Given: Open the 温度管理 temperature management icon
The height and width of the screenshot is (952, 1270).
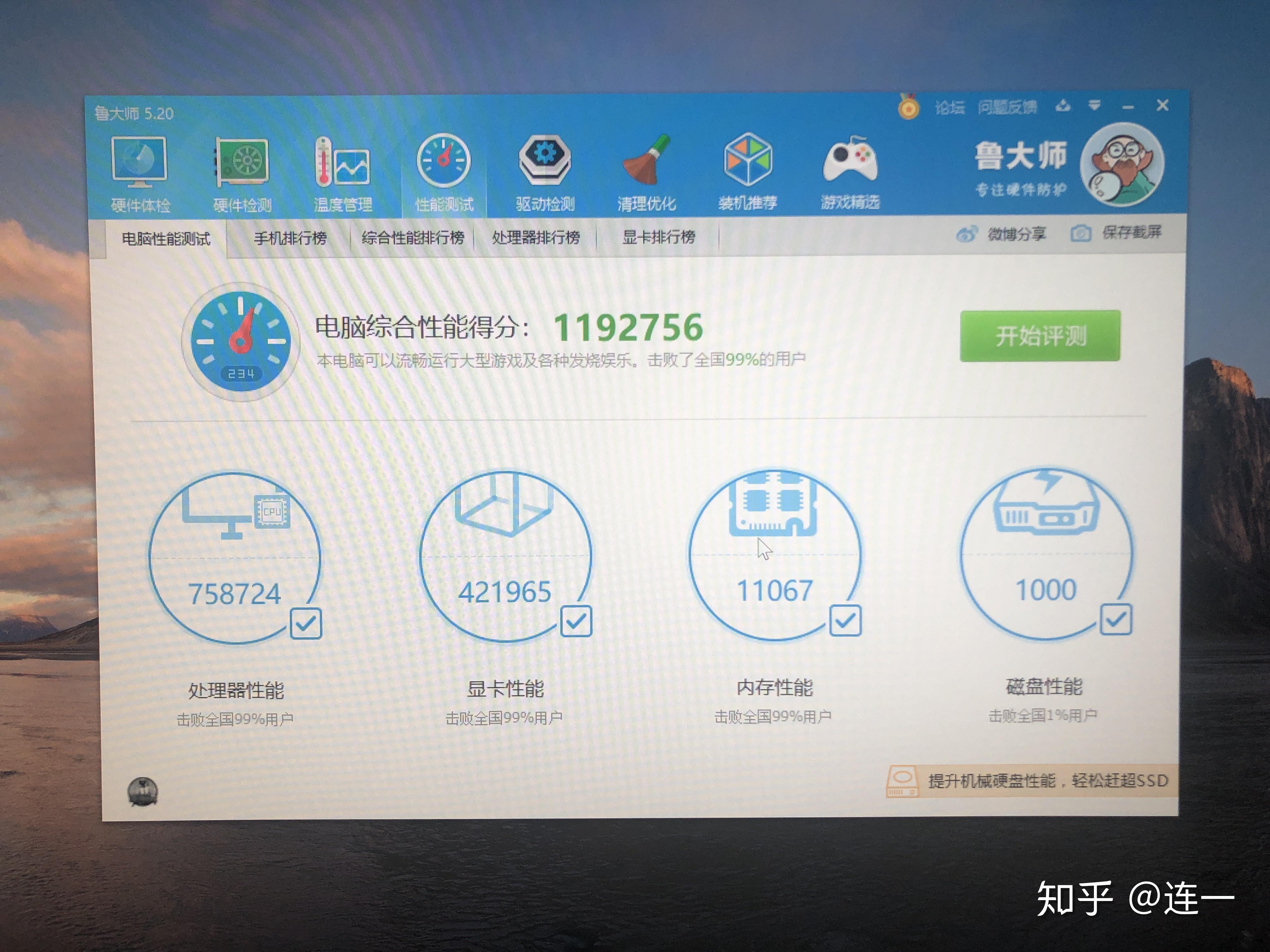Looking at the screenshot, I should tap(343, 162).
